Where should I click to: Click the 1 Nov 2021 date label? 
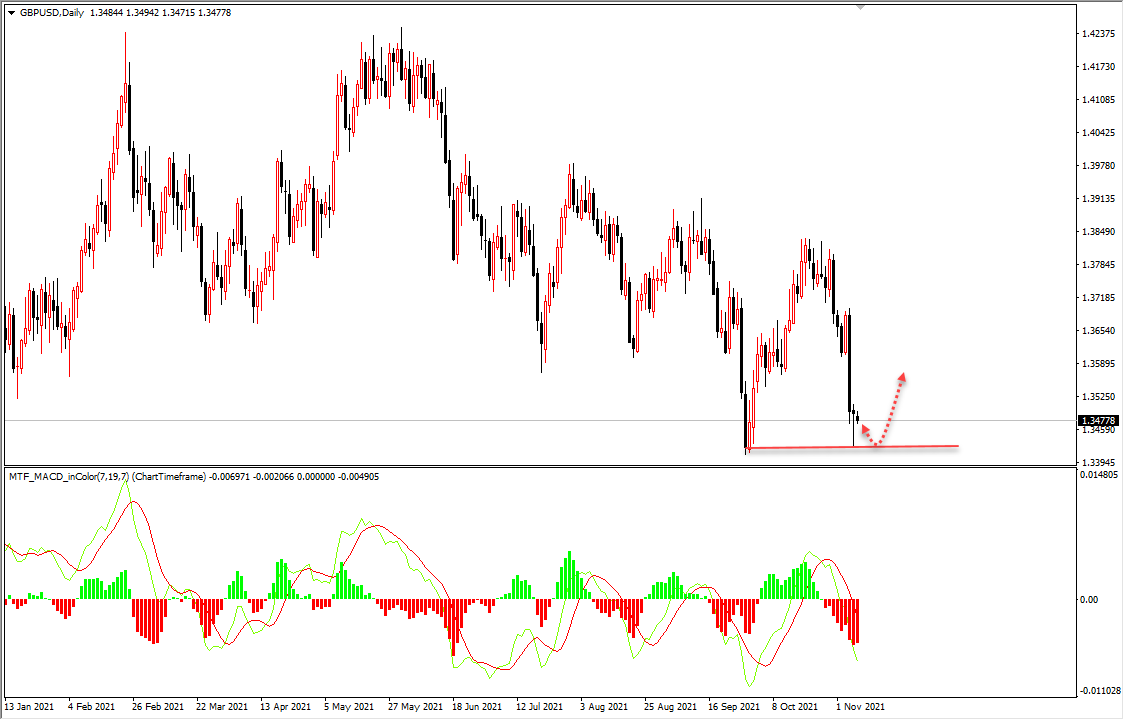862,706
